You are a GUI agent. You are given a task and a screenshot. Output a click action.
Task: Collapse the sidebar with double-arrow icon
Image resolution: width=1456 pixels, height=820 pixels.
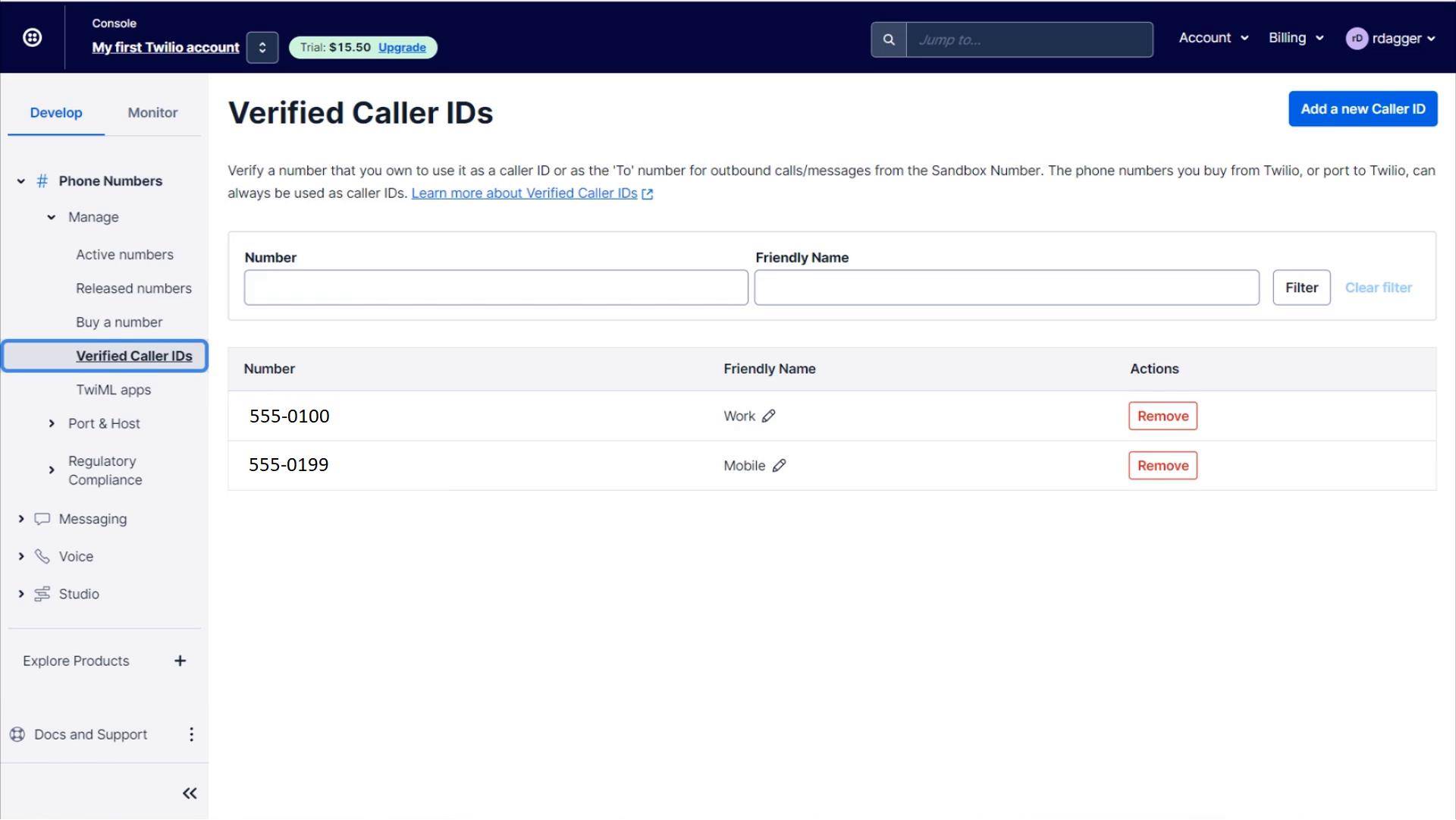pos(190,793)
